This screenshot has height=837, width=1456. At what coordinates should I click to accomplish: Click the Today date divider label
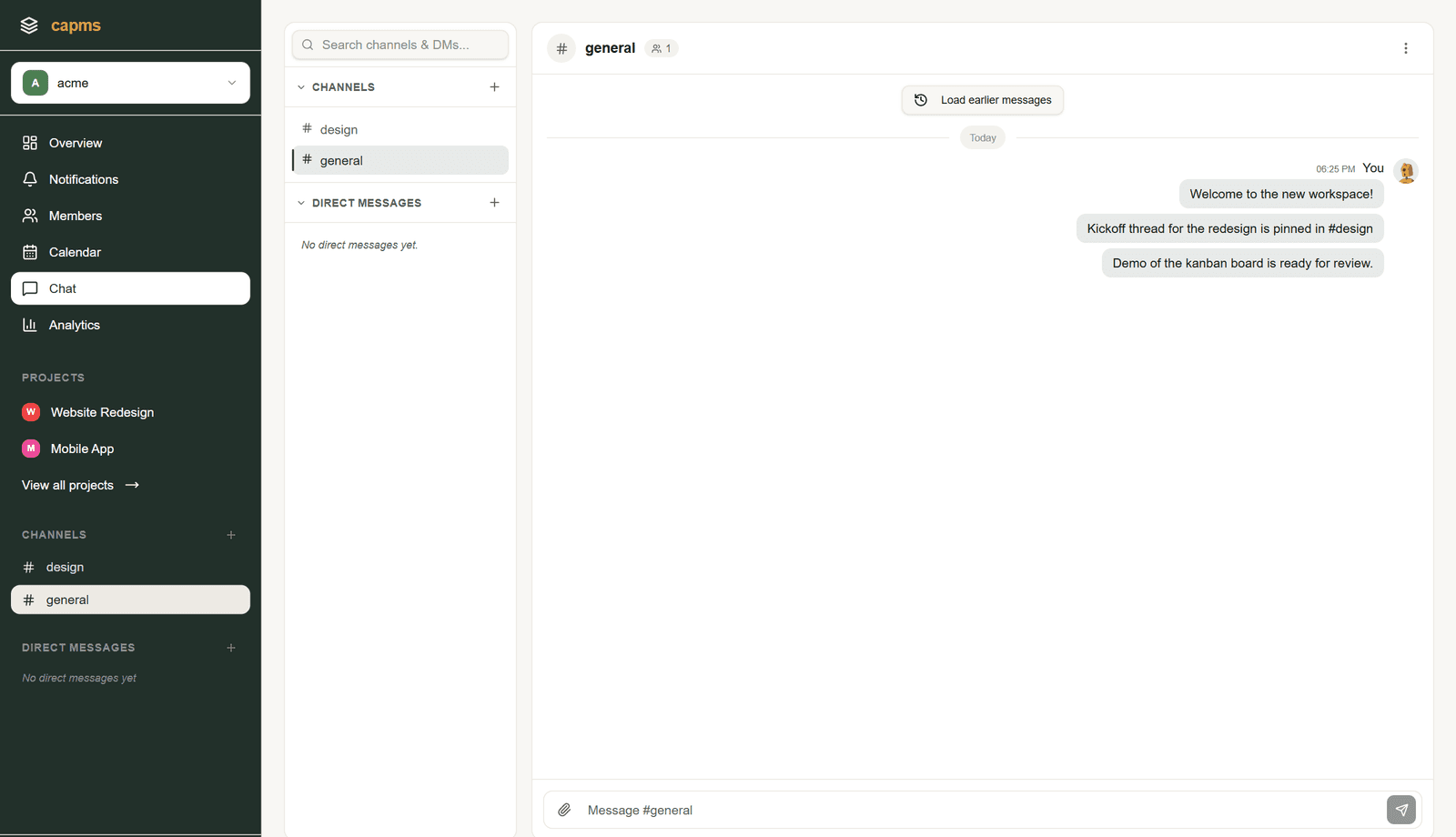tap(983, 138)
